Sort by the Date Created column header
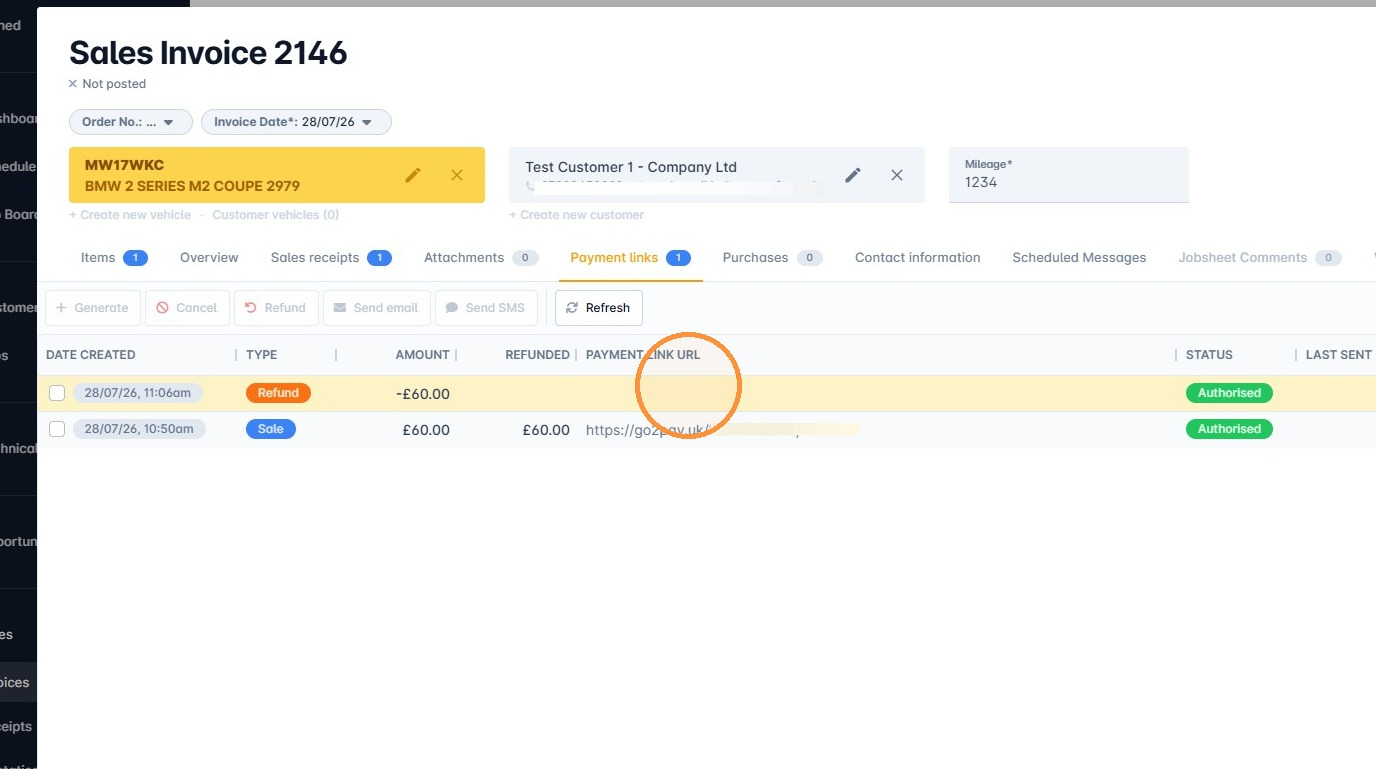 [x=91, y=355]
